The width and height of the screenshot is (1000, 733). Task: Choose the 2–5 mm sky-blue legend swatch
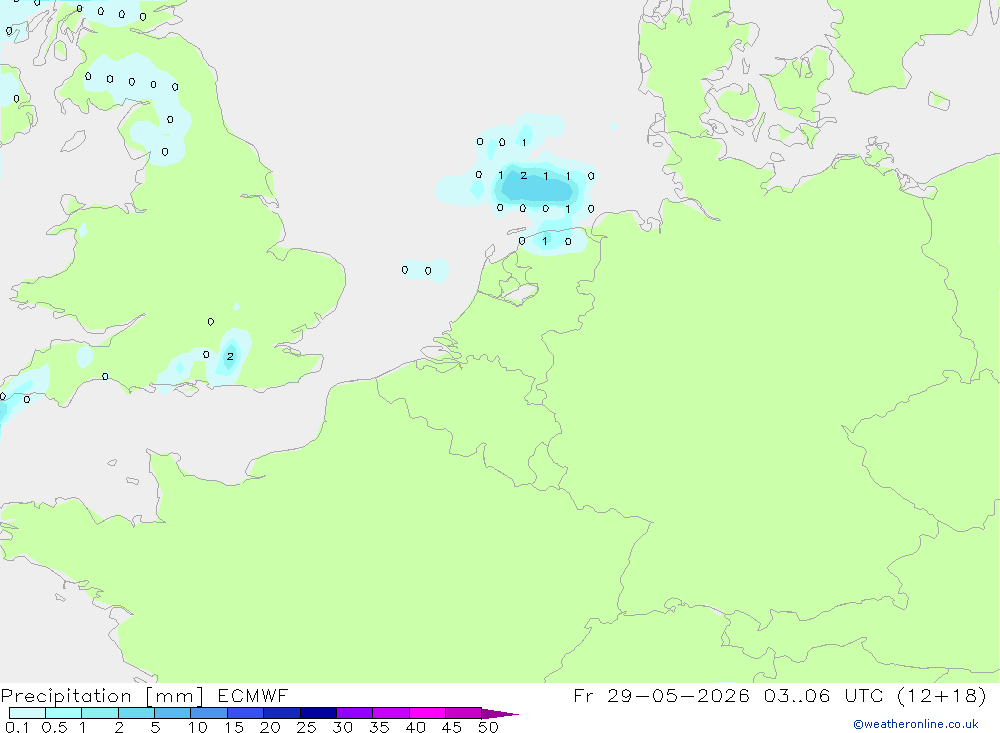pyautogui.click(x=136, y=713)
